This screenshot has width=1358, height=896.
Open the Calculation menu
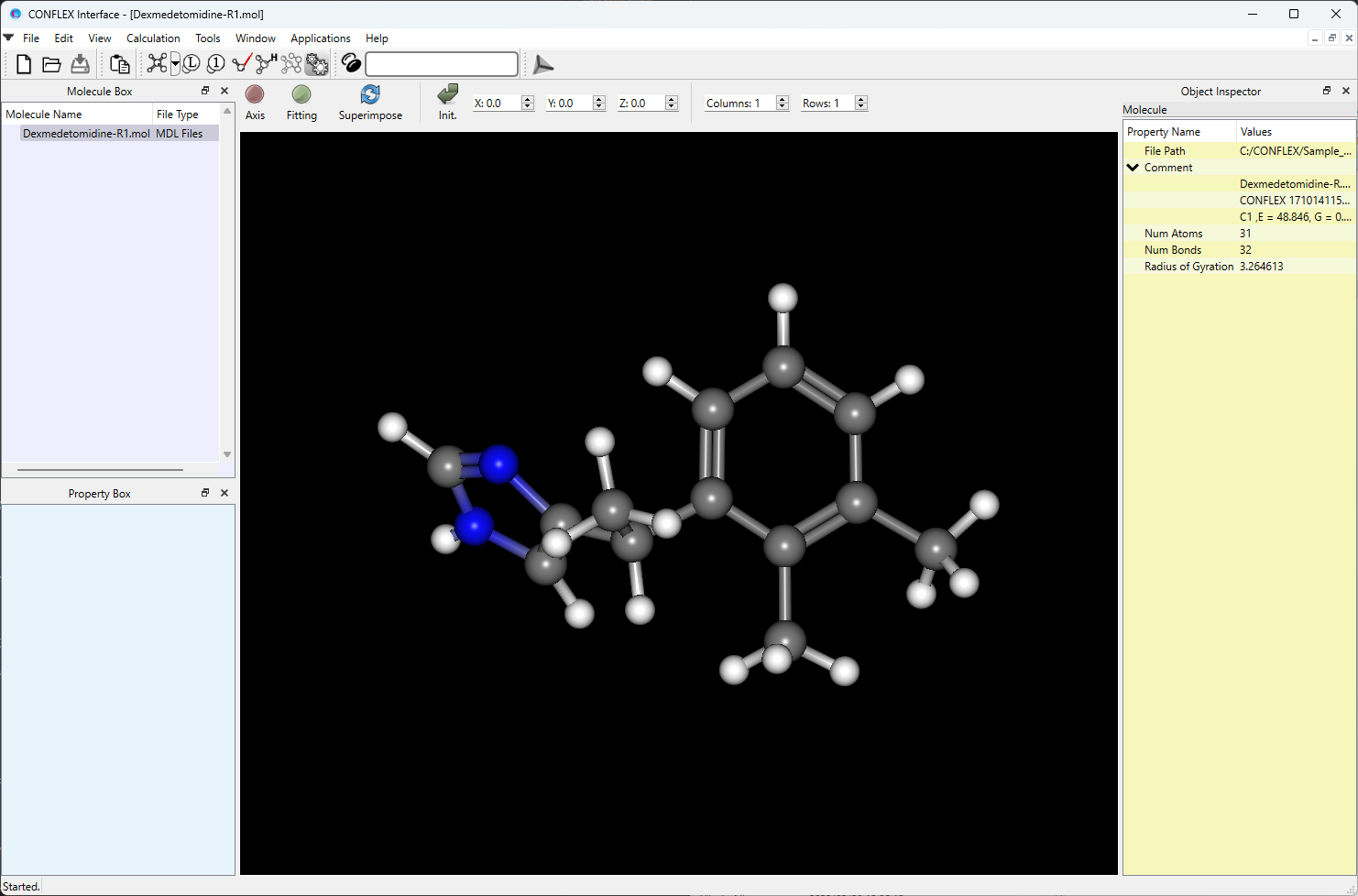point(153,38)
